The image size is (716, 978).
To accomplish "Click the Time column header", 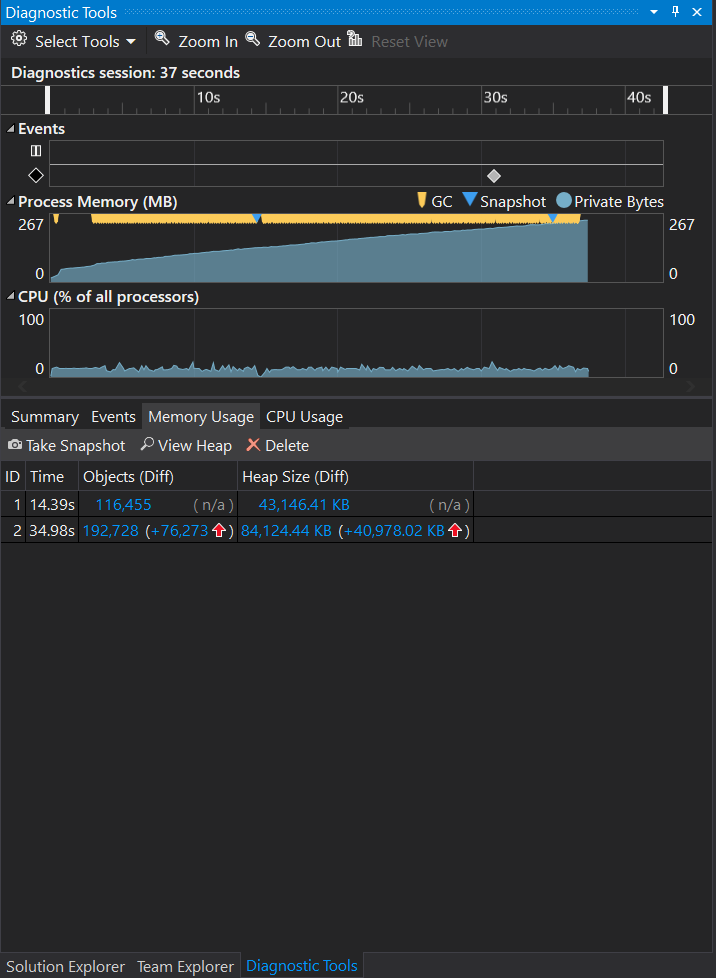I will pos(52,477).
